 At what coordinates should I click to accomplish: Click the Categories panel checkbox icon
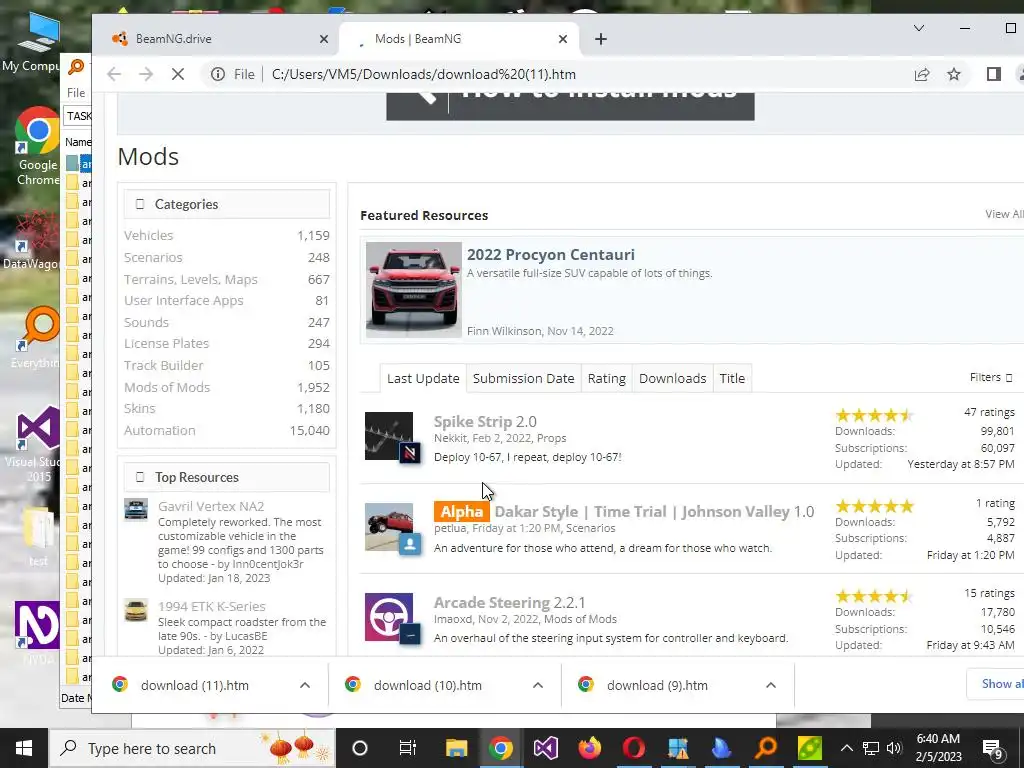pos(140,204)
